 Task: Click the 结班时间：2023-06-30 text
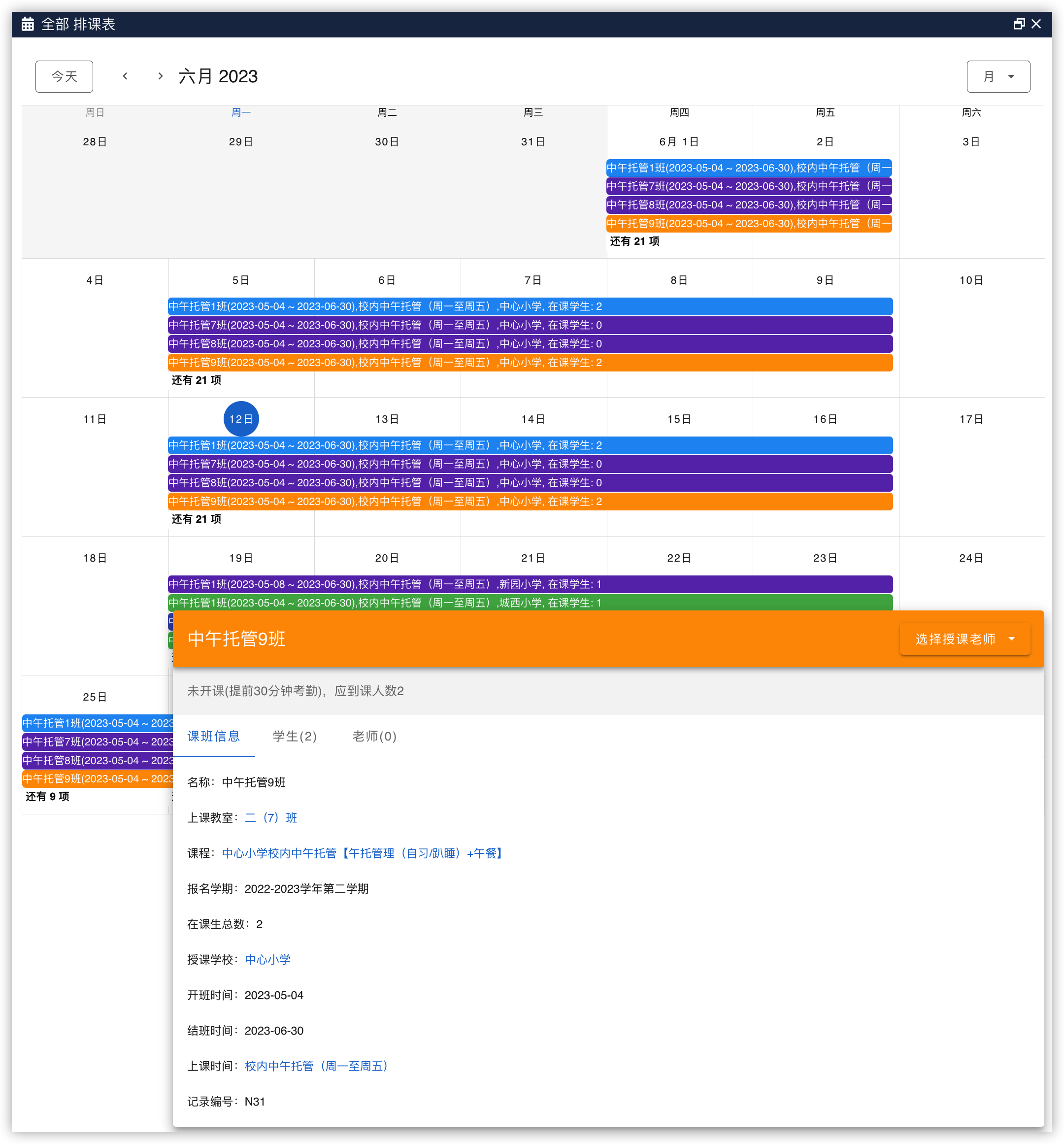point(245,1031)
